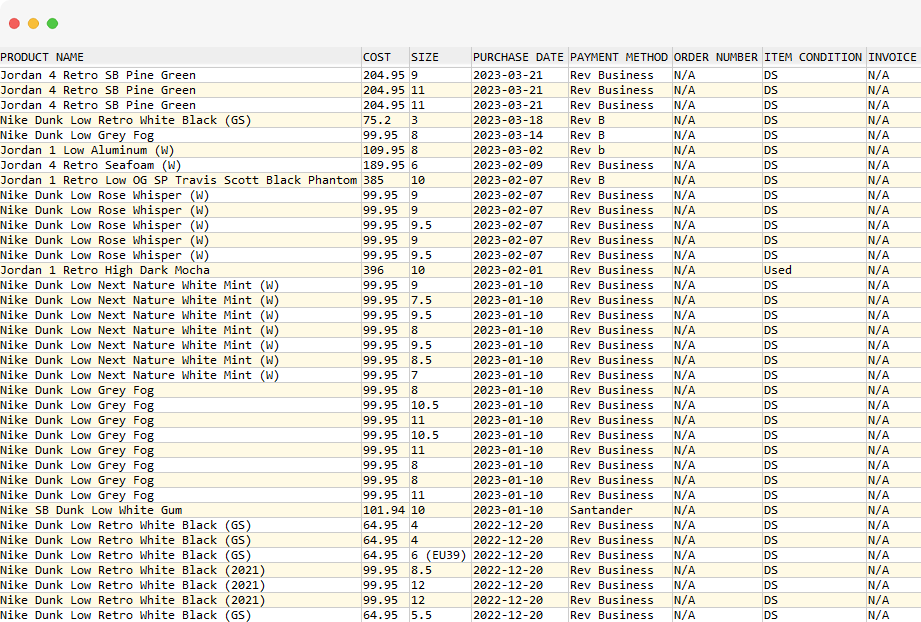
Task: Click the Travis Scott Black Phantom product name
Action: click(x=179, y=180)
